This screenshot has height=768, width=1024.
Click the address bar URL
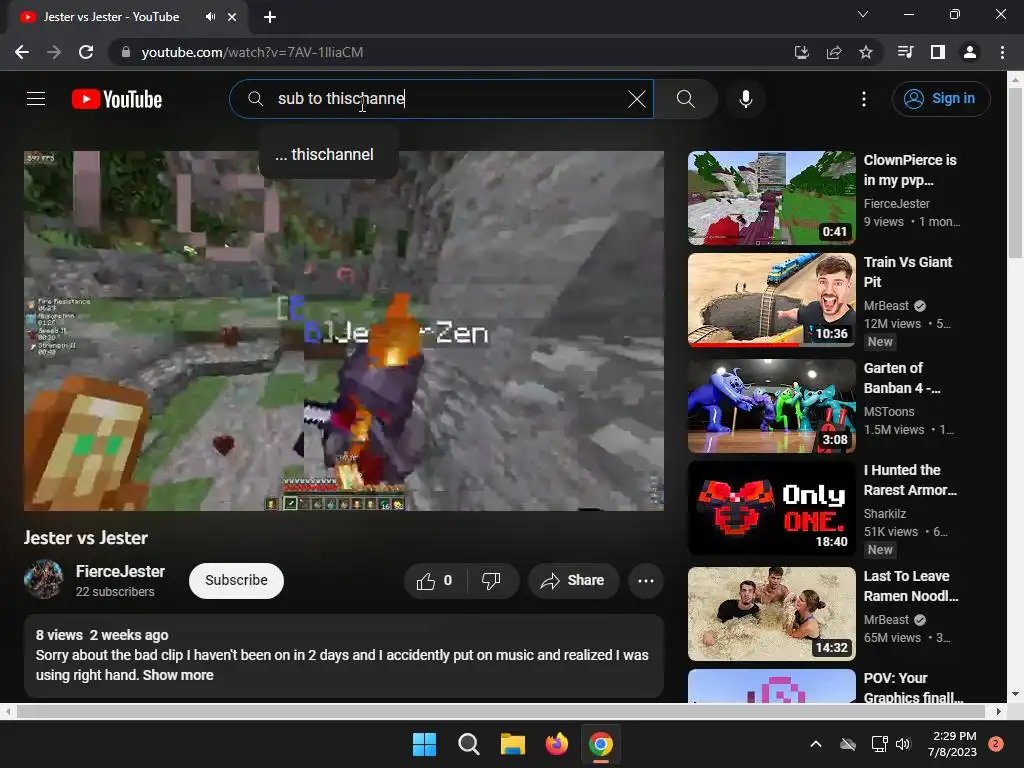(252, 52)
